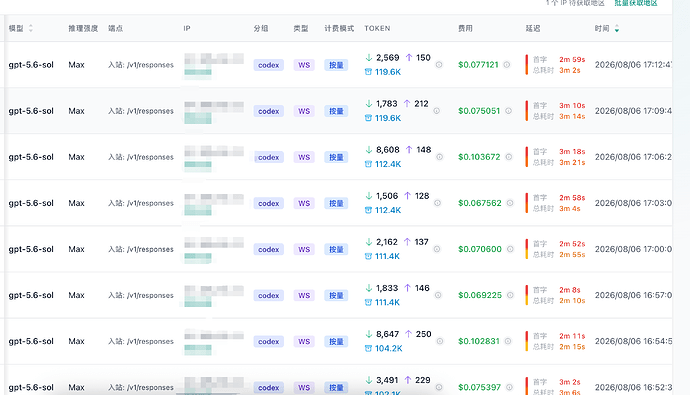Click the info icon beside the $0.077121 cost
690x395 pixels.
coord(507,65)
